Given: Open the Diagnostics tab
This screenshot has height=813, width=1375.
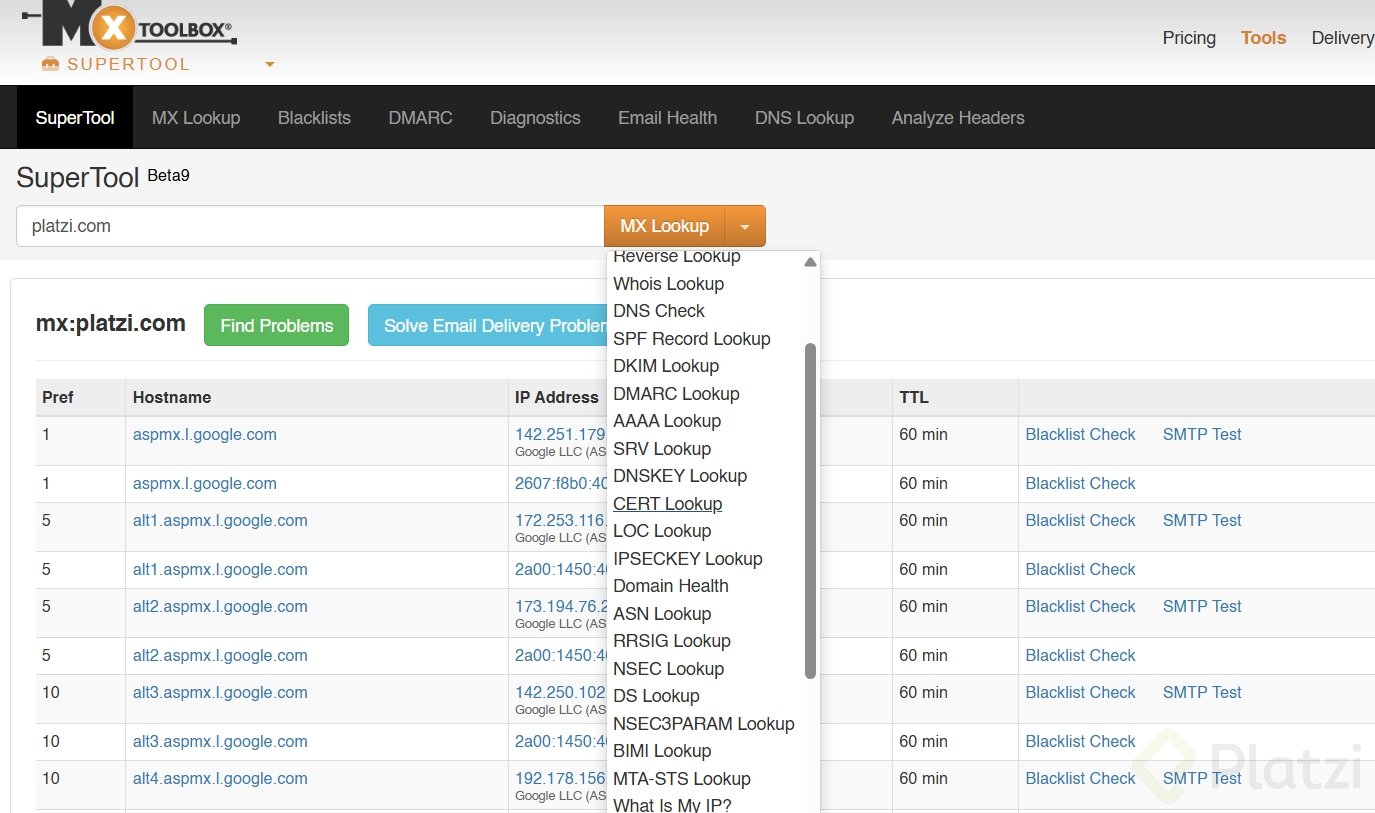Looking at the screenshot, I should pos(535,118).
